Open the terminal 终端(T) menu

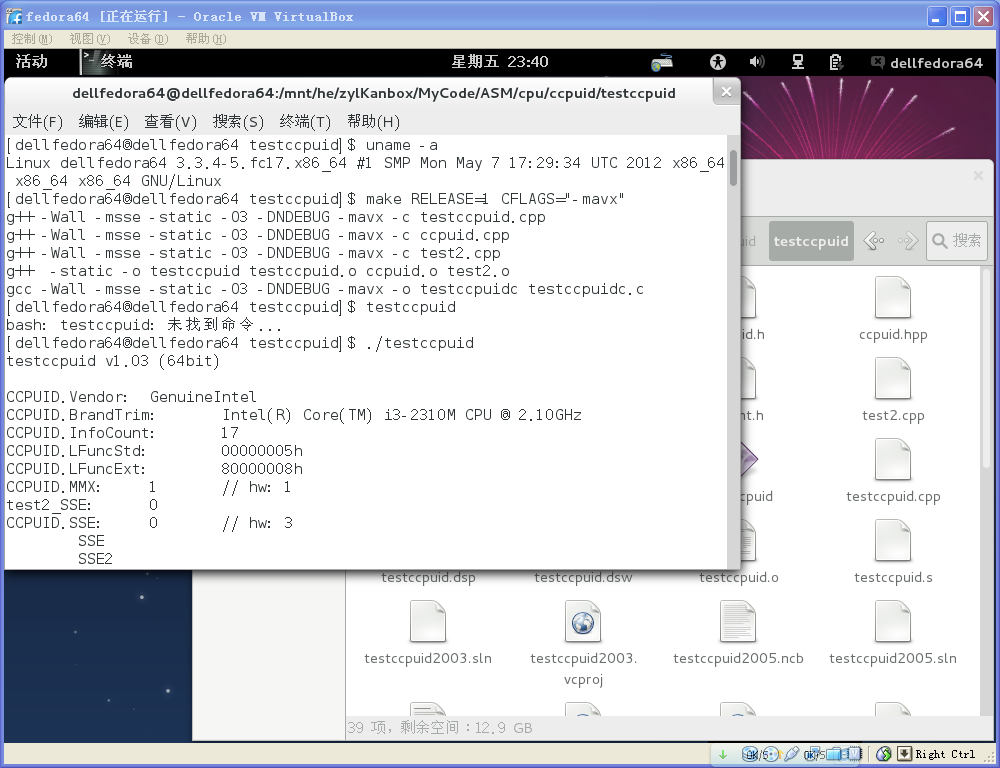[x=305, y=121]
